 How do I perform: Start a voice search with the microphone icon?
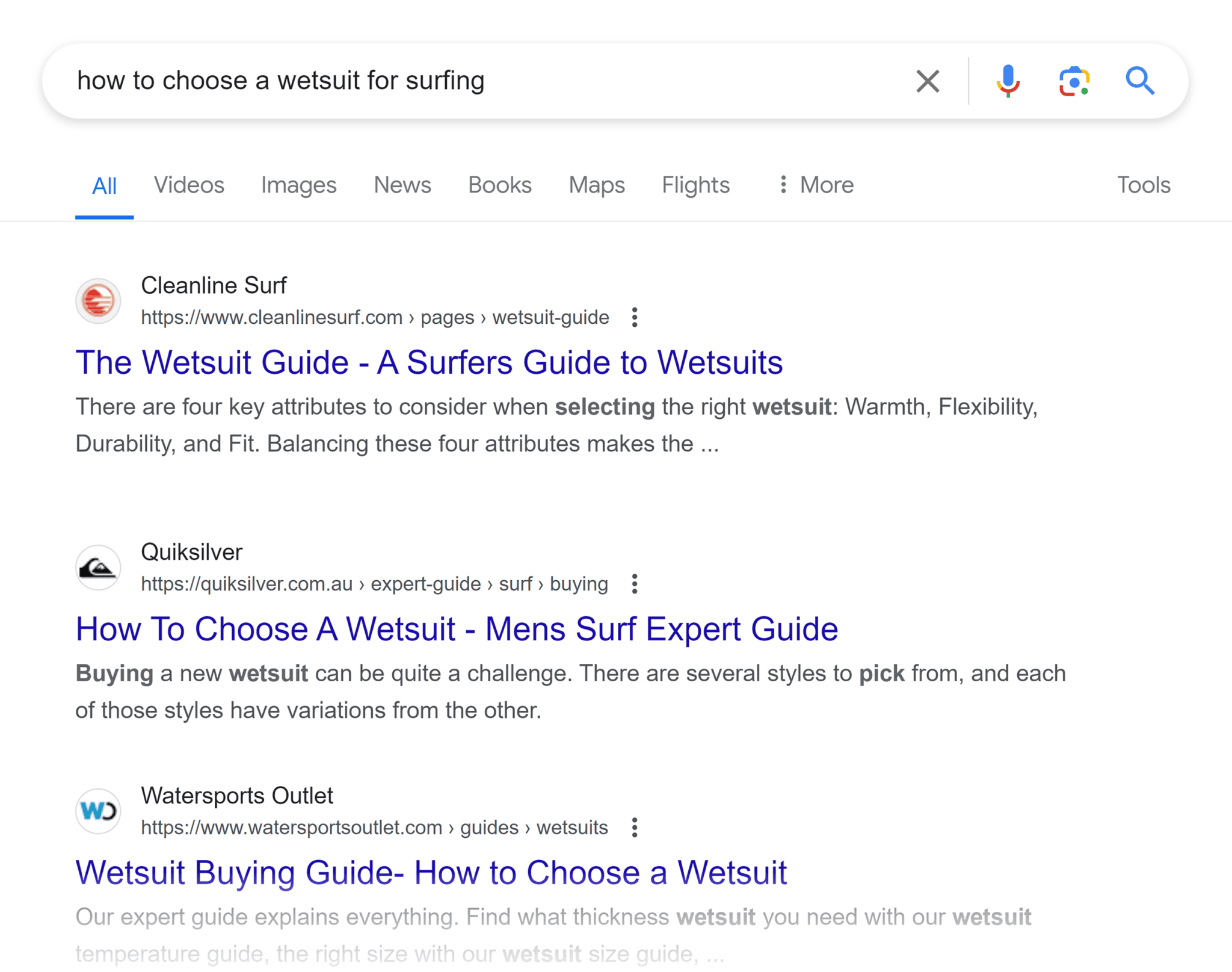click(1008, 81)
